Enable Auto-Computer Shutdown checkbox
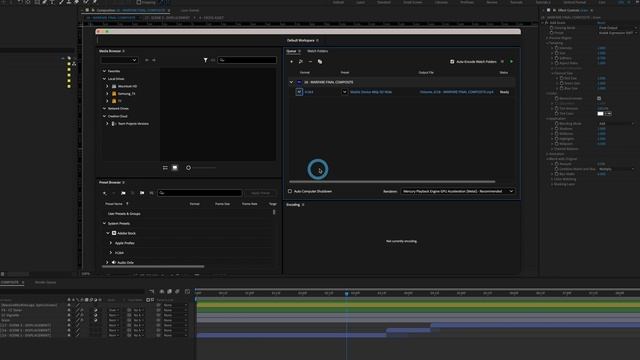 pos(290,191)
